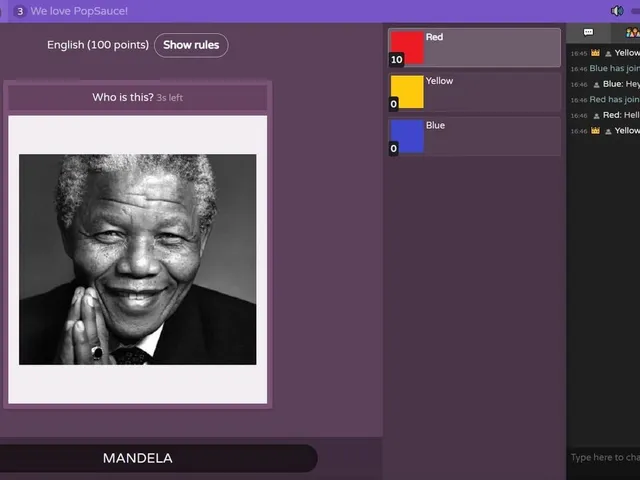The image size is (640, 480).
Task: Click the user icon next to Red's message
Action: click(596, 116)
